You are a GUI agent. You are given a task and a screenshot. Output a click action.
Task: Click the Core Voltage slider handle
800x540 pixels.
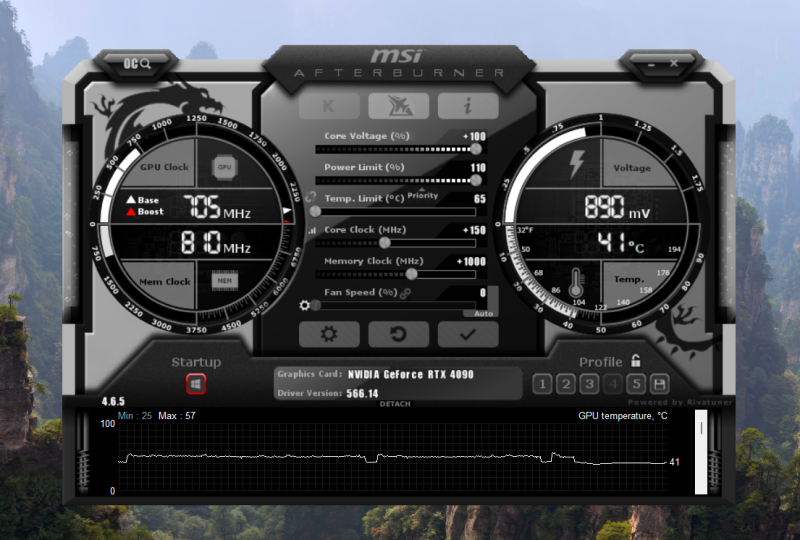click(x=476, y=149)
